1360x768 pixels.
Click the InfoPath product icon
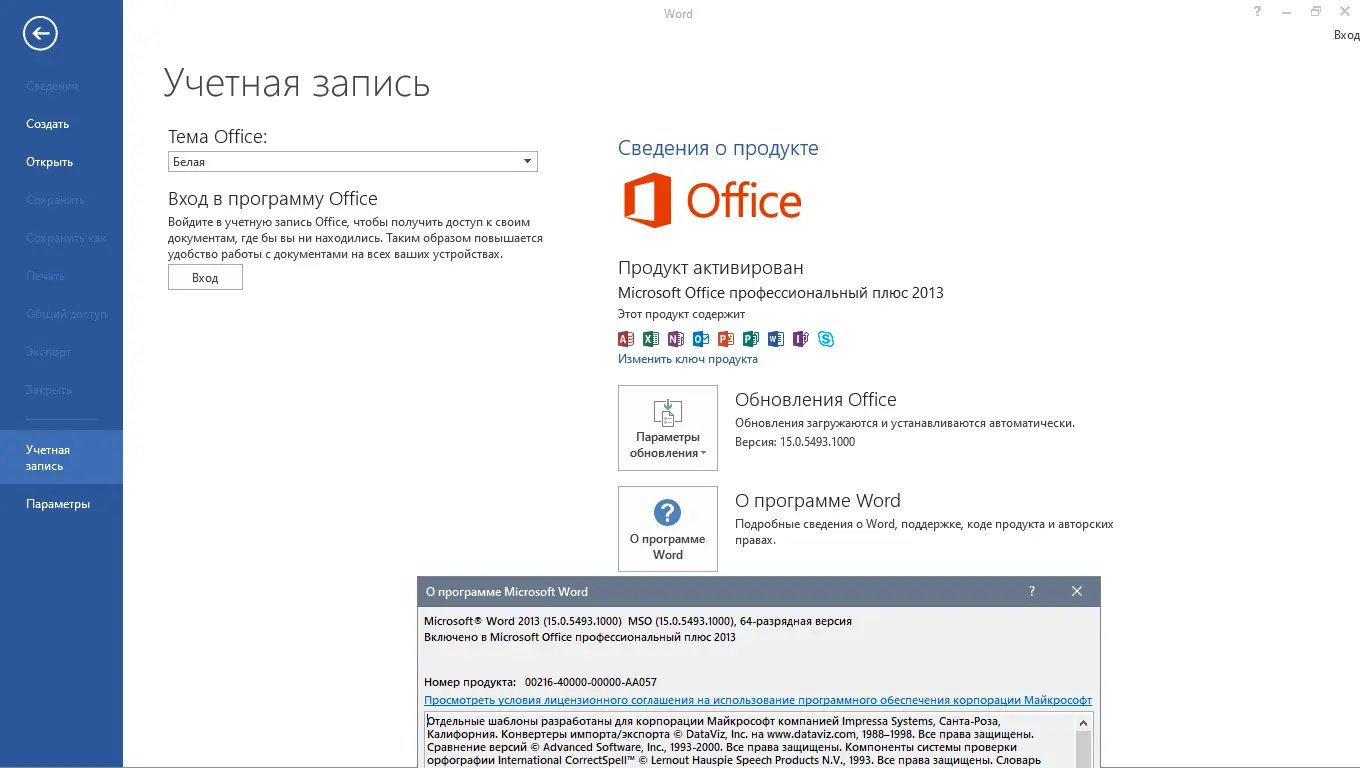pyautogui.click(x=801, y=339)
